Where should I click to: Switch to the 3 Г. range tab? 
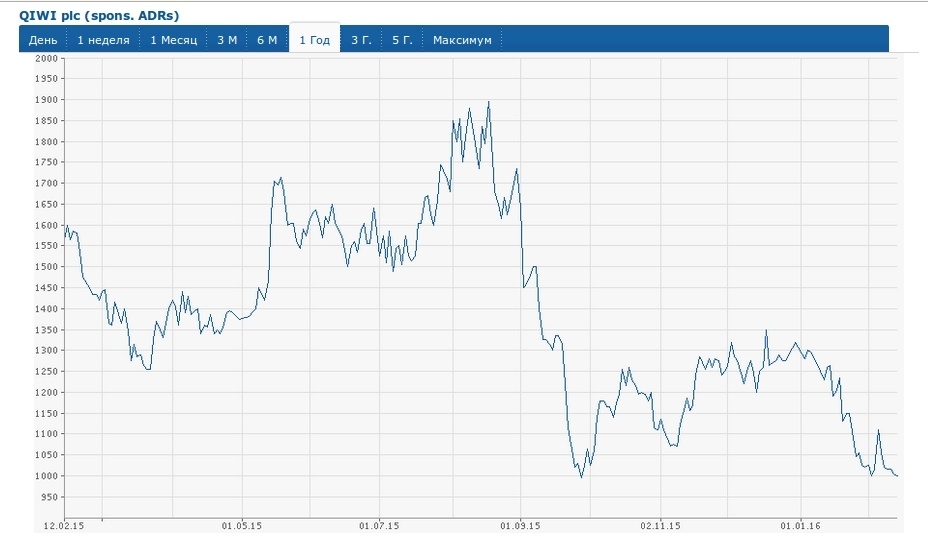[361, 40]
